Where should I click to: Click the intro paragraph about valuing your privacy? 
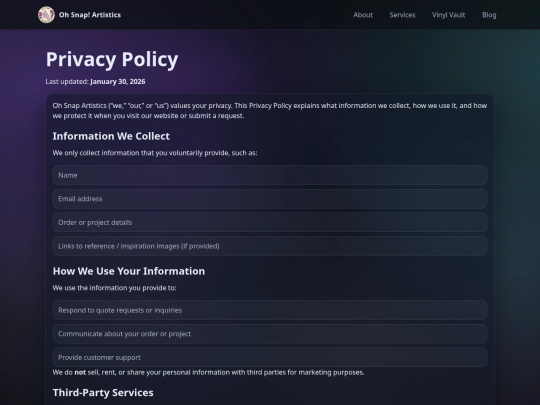tap(270, 111)
